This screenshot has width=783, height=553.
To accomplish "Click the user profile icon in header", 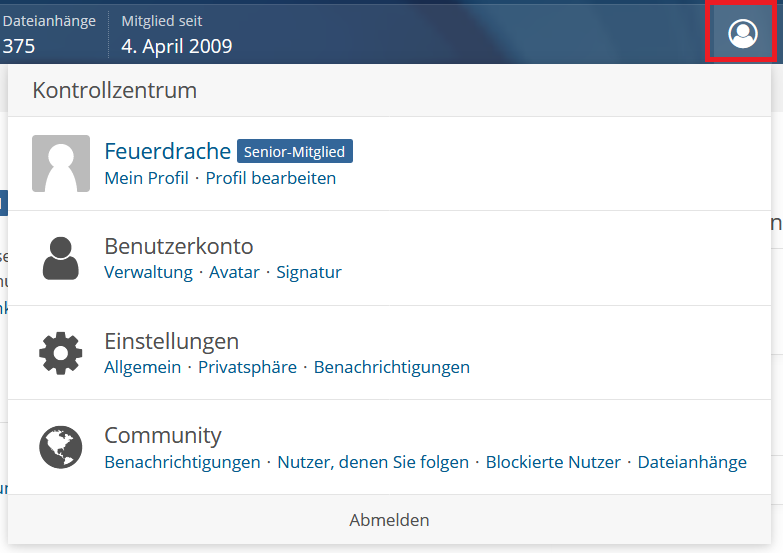I will click(x=742, y=34).
